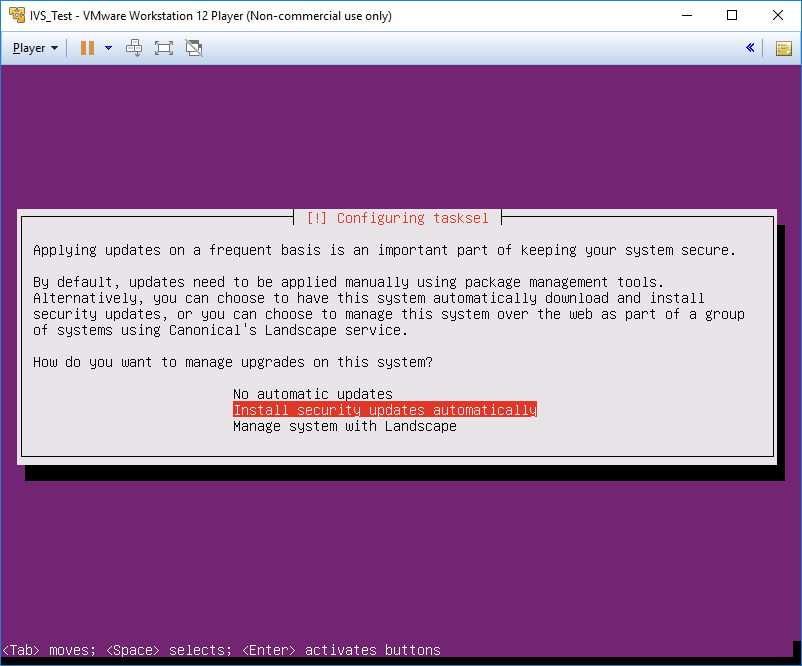Click the 'How do you want to manage upgrades' question
802x666 pixels.
(x=233, y=362)
